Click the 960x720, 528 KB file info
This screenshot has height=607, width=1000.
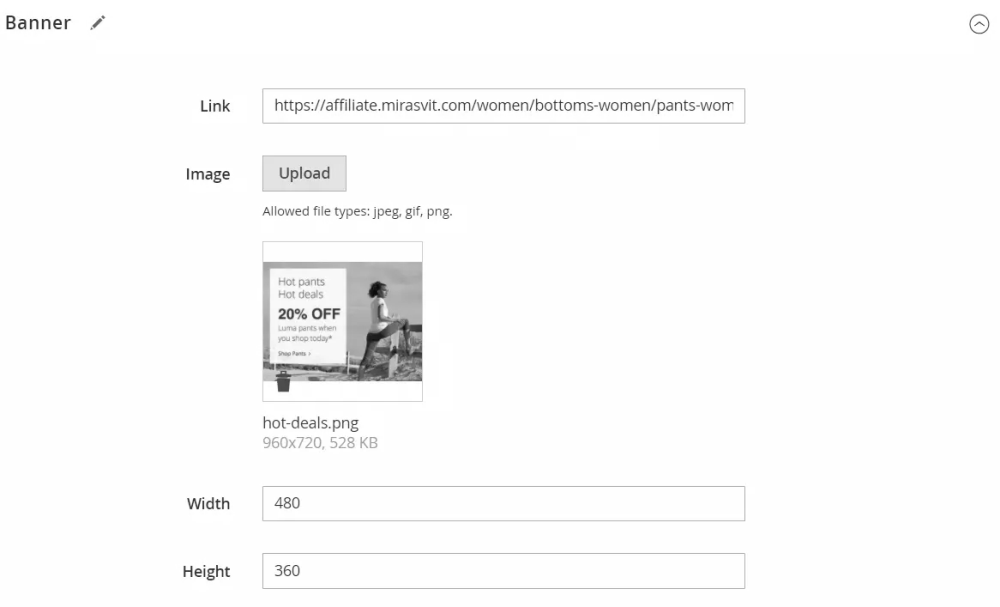(320, 442)
